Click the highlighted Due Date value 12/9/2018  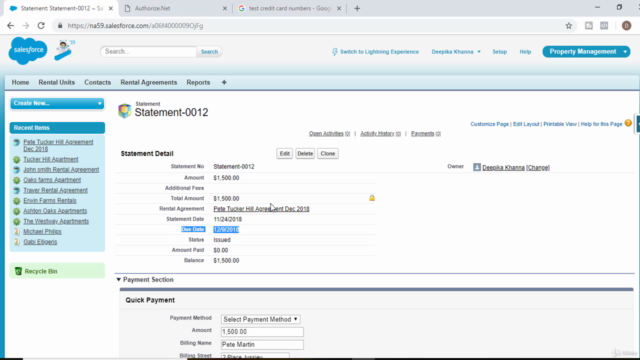pos(226,229)
